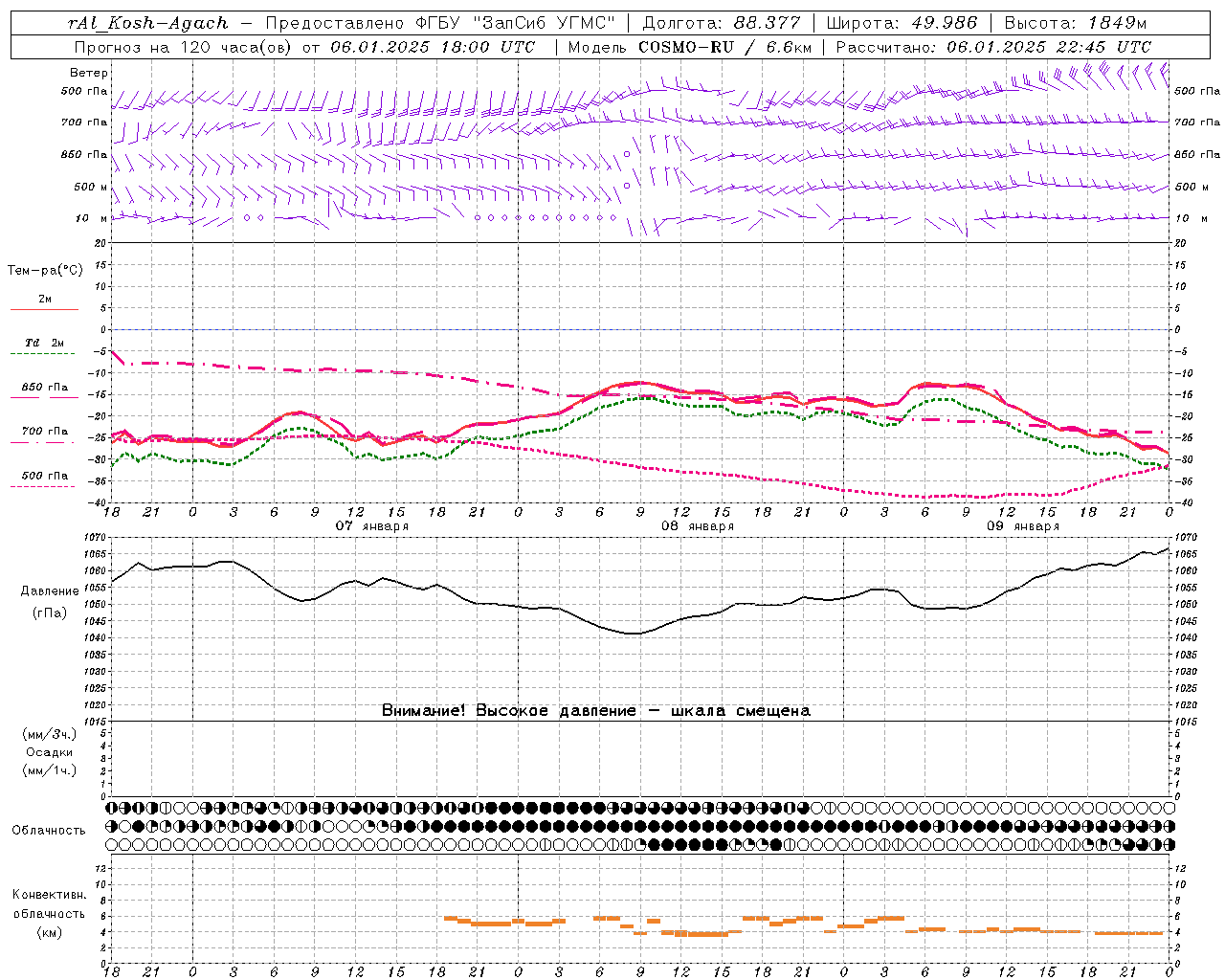Click the Внимание! Высокое давление warning text
Viewport: 1225px width, 980px height.
[596, 710]
